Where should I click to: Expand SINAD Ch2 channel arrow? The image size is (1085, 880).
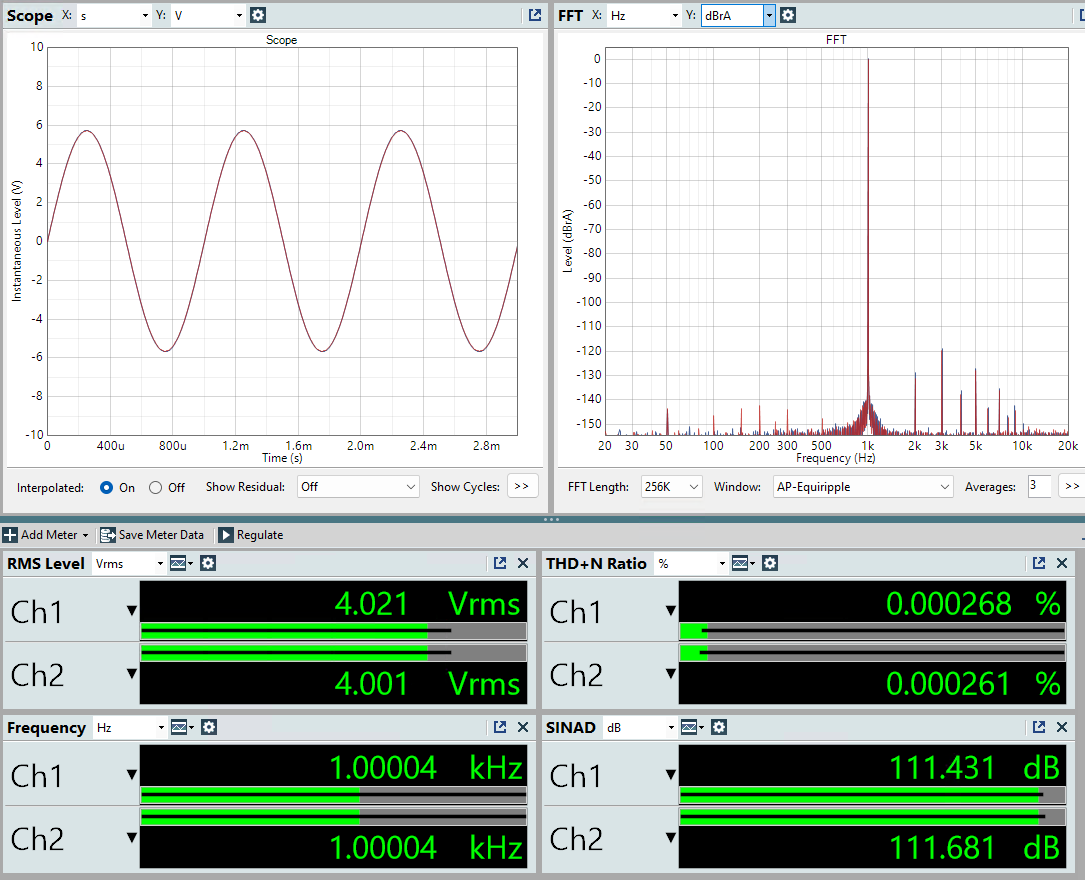(671, 837)
